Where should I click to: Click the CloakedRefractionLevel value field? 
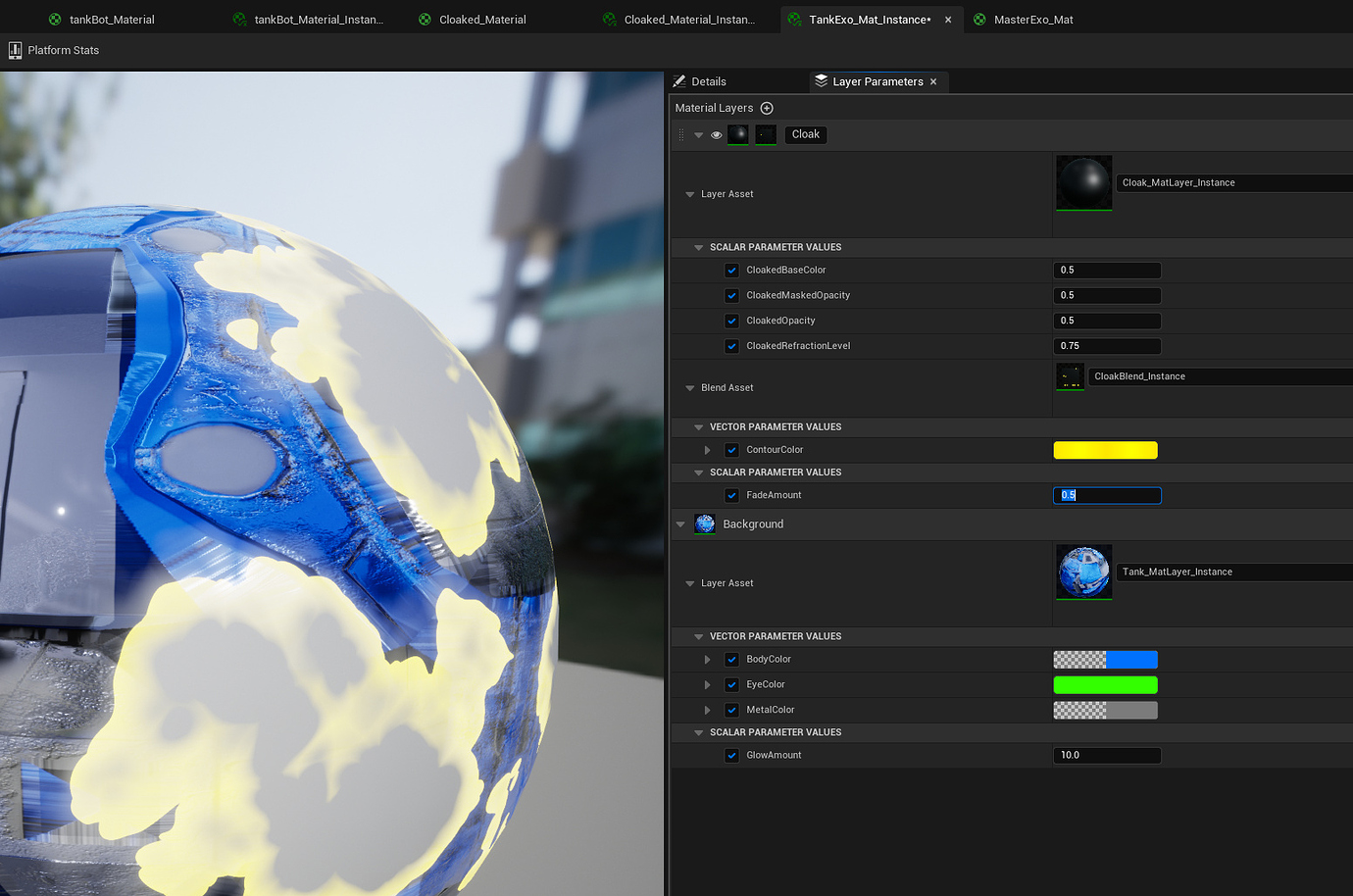tap(1106, 346)
